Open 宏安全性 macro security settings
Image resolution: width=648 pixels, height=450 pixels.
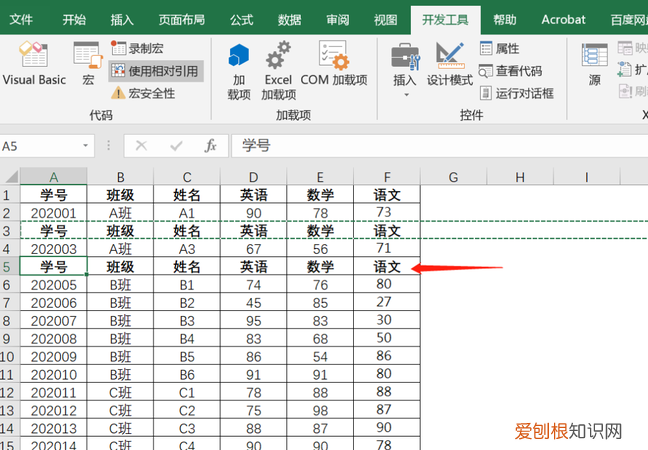tap(143, 93)
